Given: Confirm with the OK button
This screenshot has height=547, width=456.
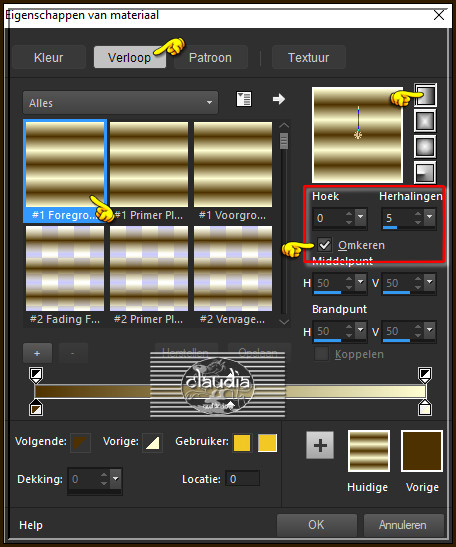Looking at the screenshot, I should [316, 525].
